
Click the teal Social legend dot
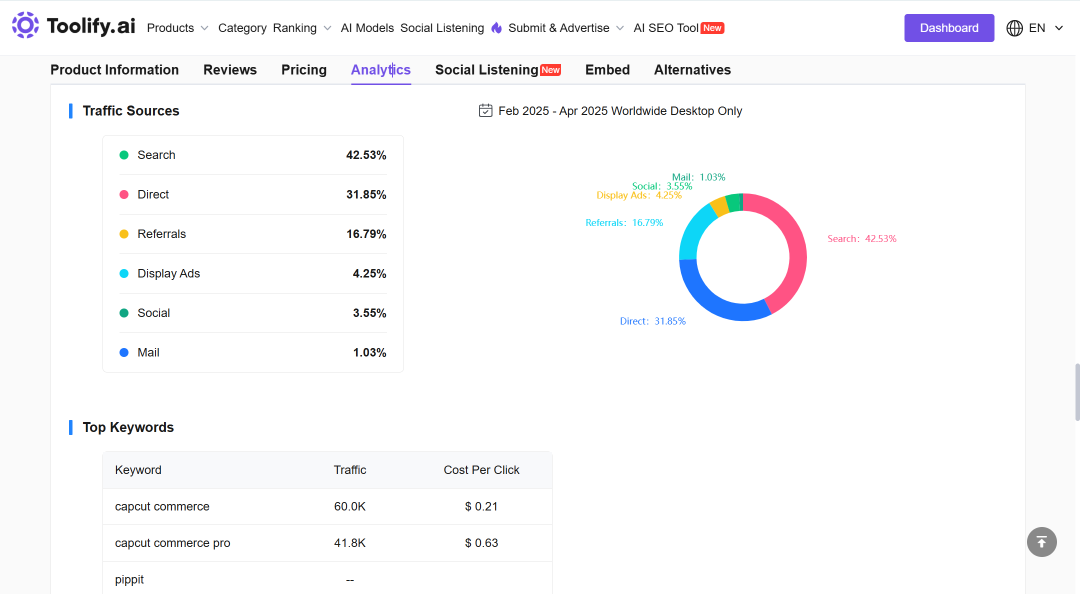[x=124, y=313]
